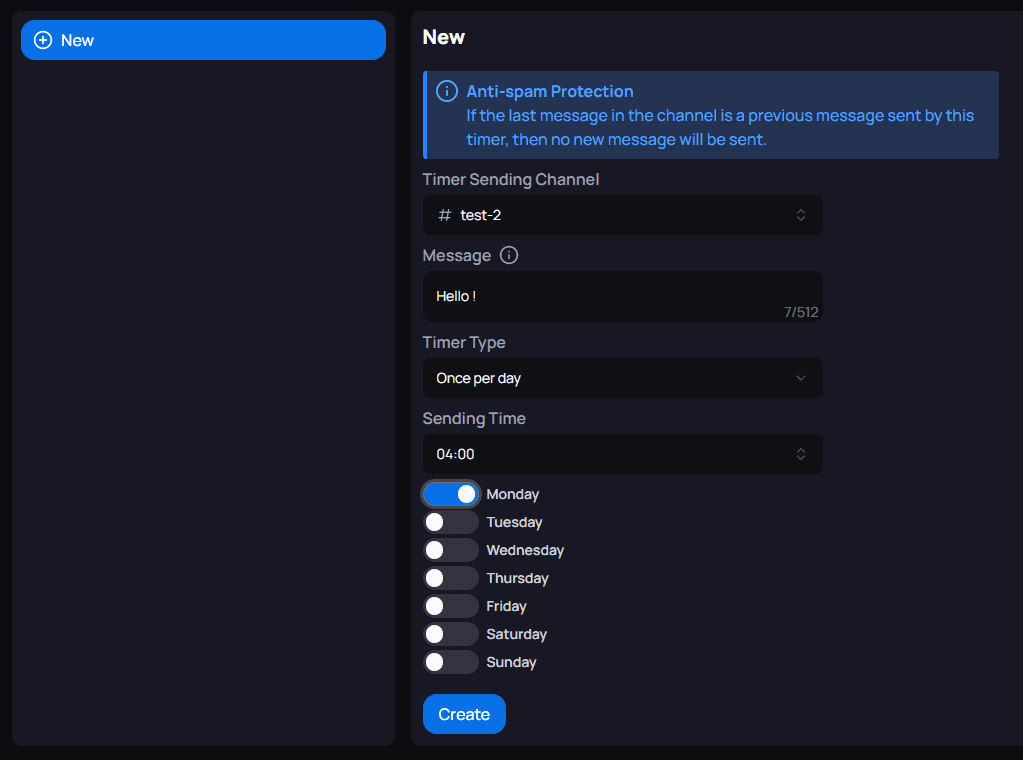The width and height of the screenshot is (1023, 760).
Task: Open the 04:00 Sending Time selector
Action: [620, 454]
